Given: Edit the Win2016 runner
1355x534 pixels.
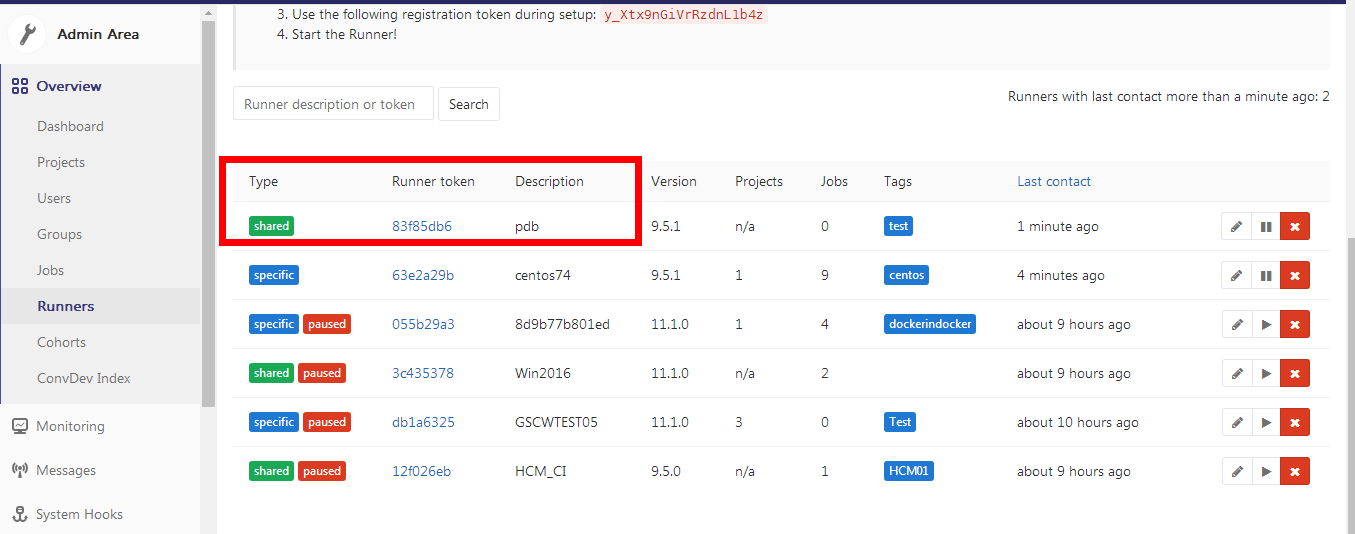Looking at the screenshot, I should pyautogui.click(x=1237, y=373).
